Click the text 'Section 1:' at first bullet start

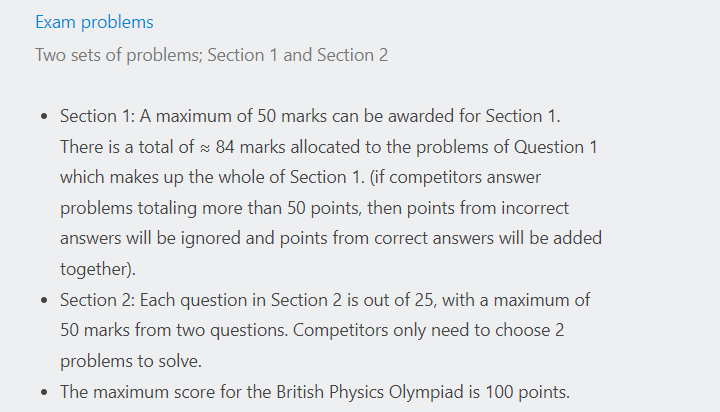97,116
